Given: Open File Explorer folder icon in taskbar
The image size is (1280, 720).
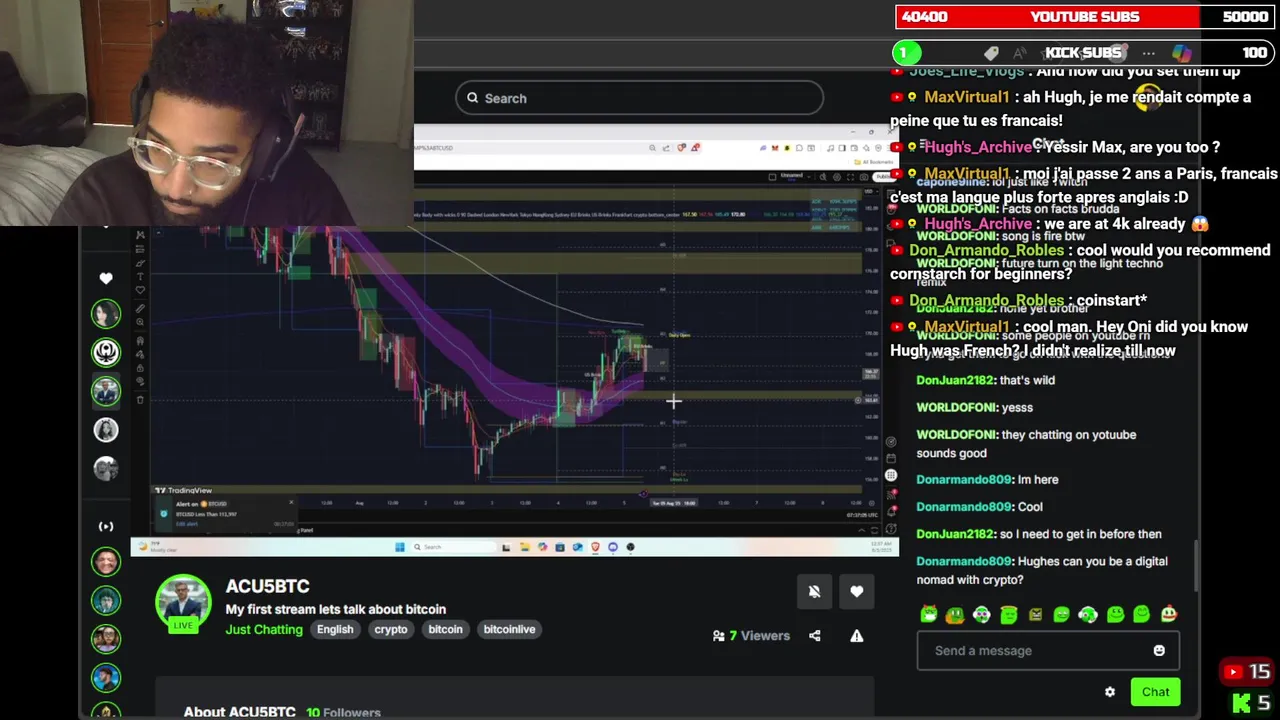Looking at the screenshot, I should (524, 547).
